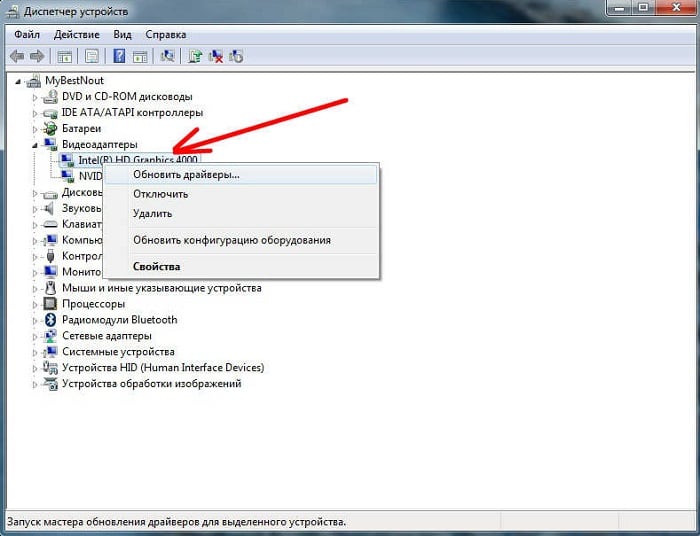
Task: Expand the Сетевые адаптеры node
Action: [36, 336]
